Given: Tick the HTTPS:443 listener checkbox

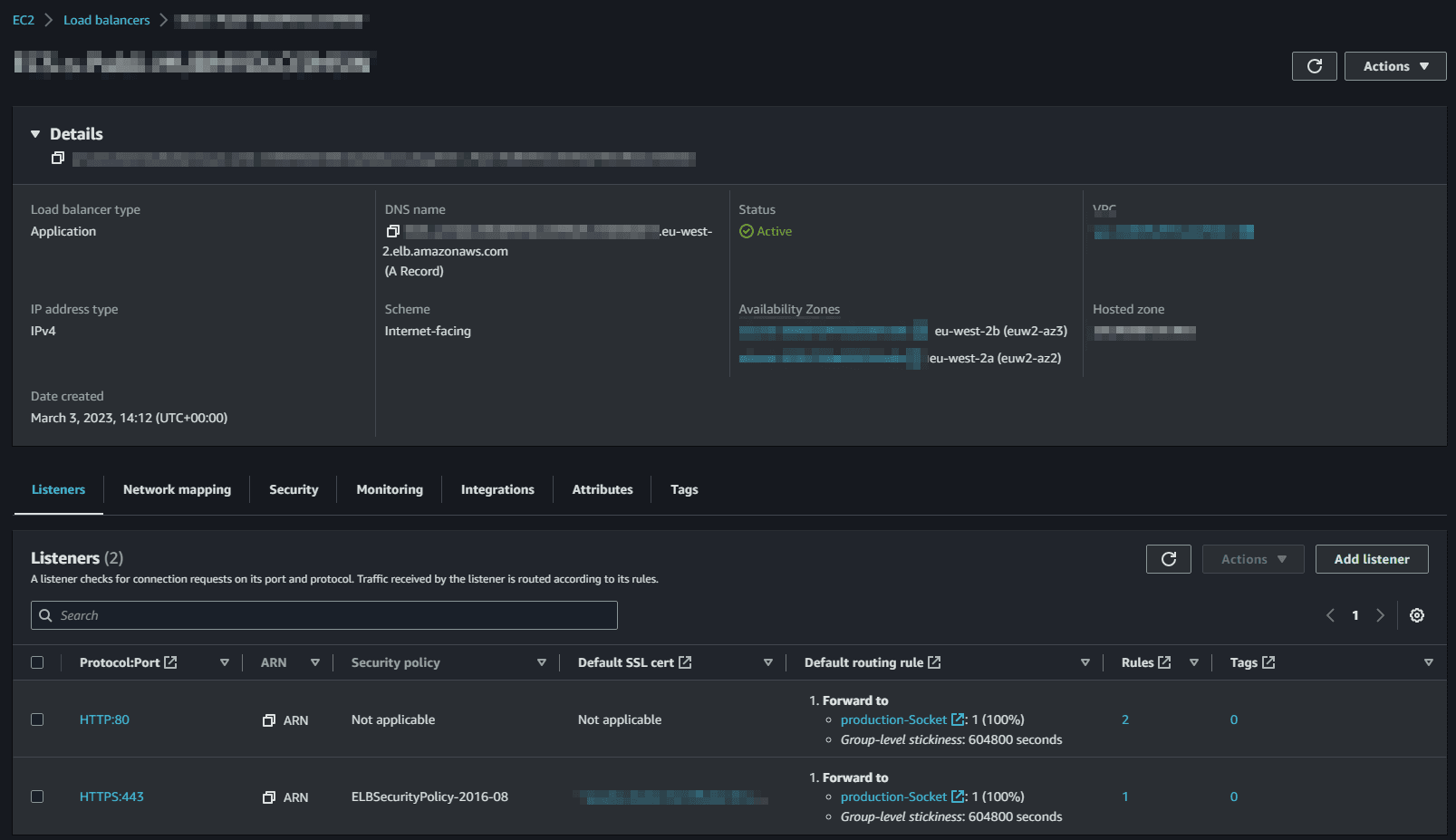Looking at the screenshot, I should coord(37,797).
